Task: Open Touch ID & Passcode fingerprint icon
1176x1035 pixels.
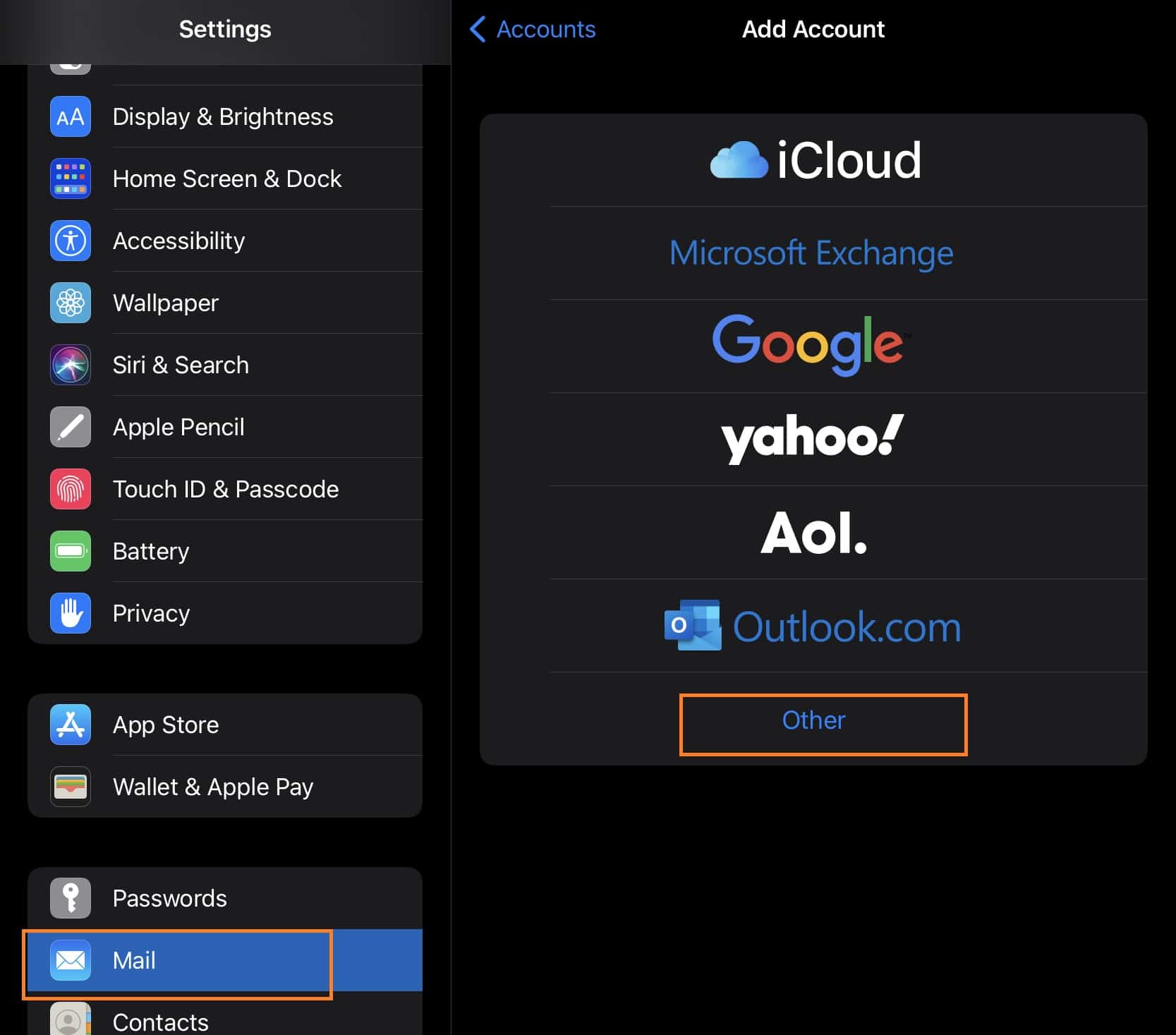Action: click(x=71, y=489)
